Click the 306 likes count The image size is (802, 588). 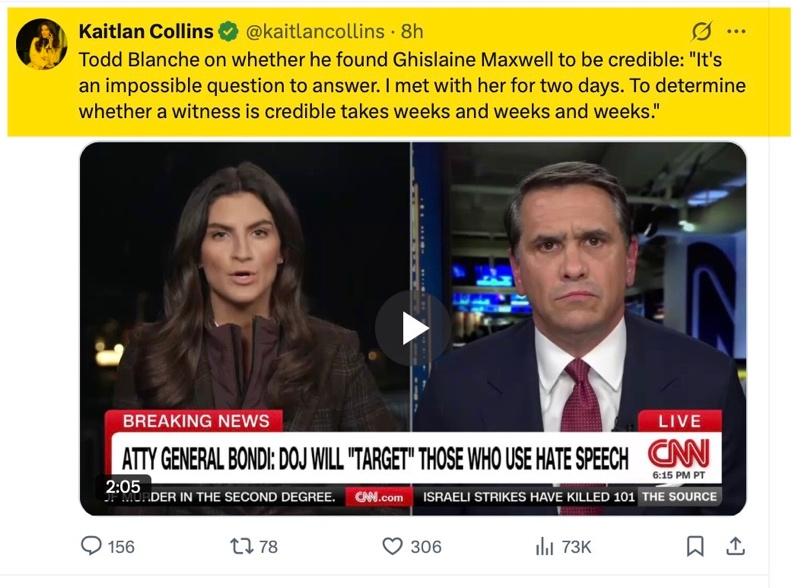tap(425, 547)
